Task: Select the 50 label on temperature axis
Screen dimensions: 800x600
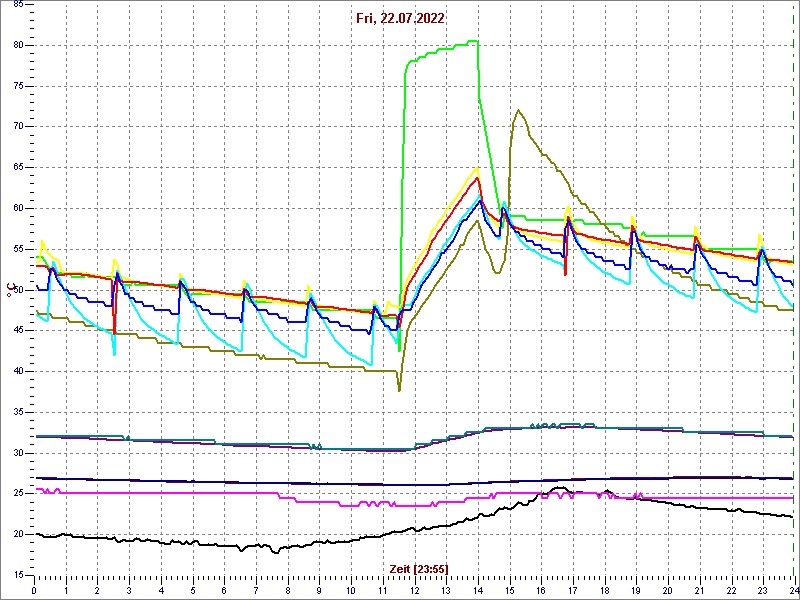Action: click(17, 290)
